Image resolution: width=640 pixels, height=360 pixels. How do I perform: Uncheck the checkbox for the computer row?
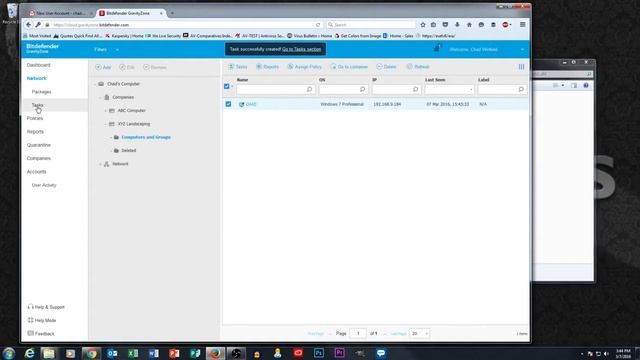point(228,104)
